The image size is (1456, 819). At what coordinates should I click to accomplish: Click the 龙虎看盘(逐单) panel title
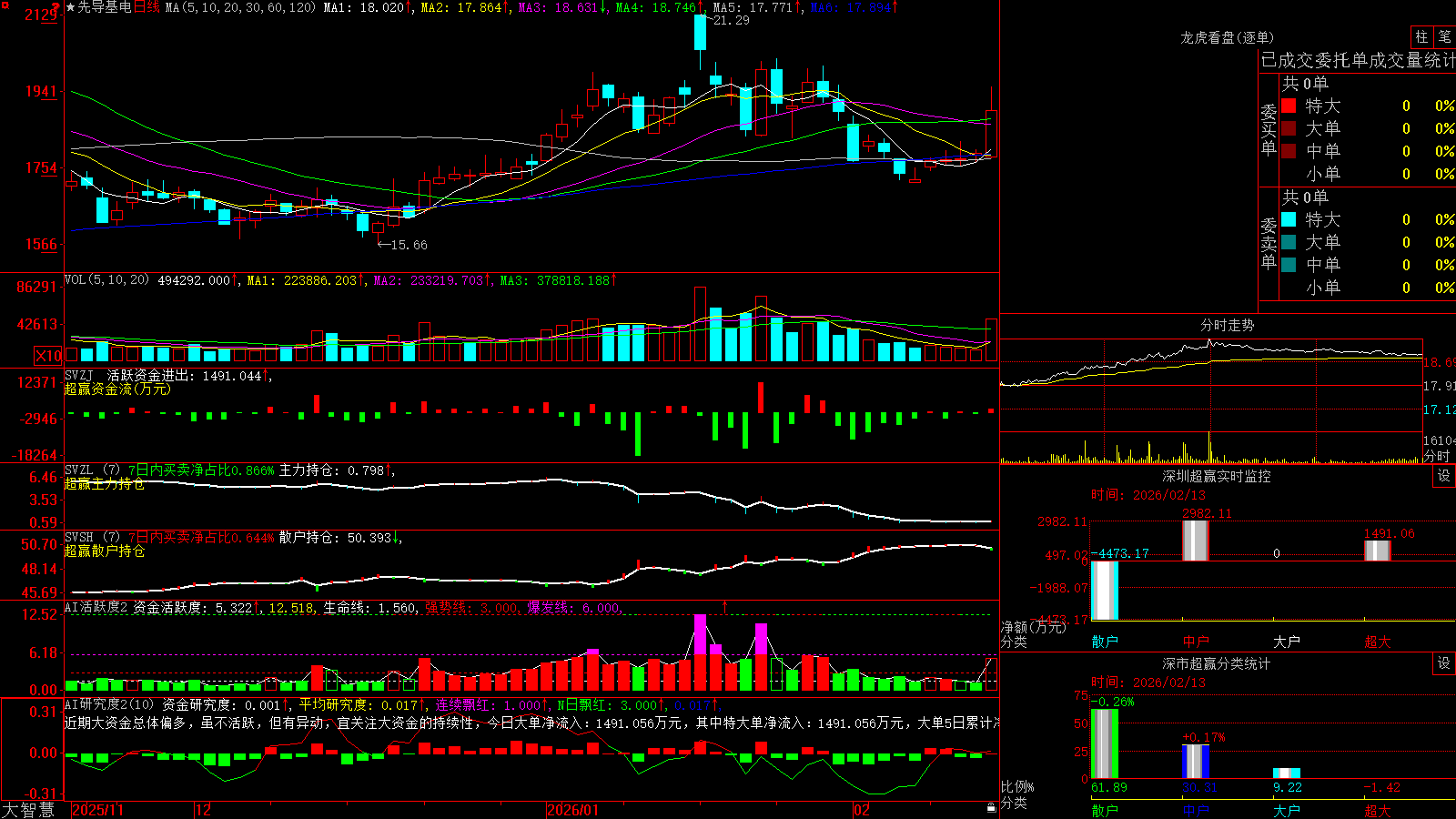point(1227,37)
